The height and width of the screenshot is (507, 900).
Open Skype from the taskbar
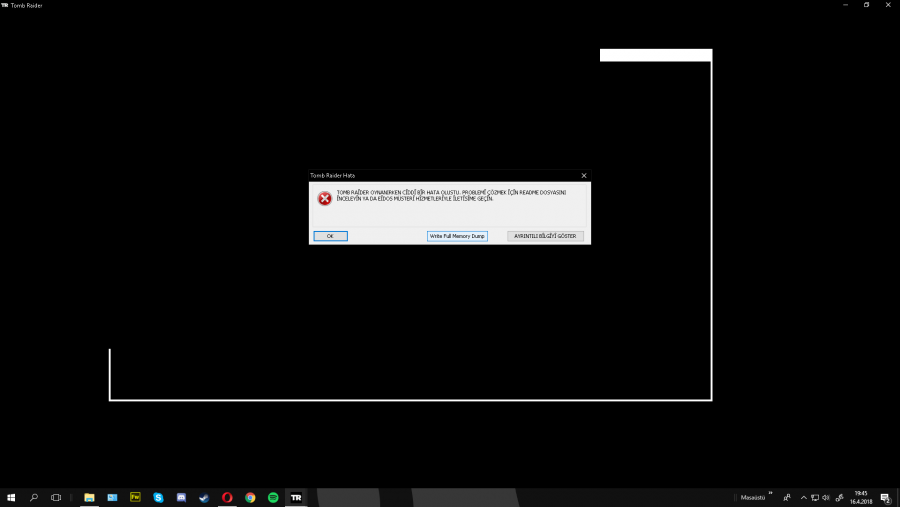coord(158,497)
